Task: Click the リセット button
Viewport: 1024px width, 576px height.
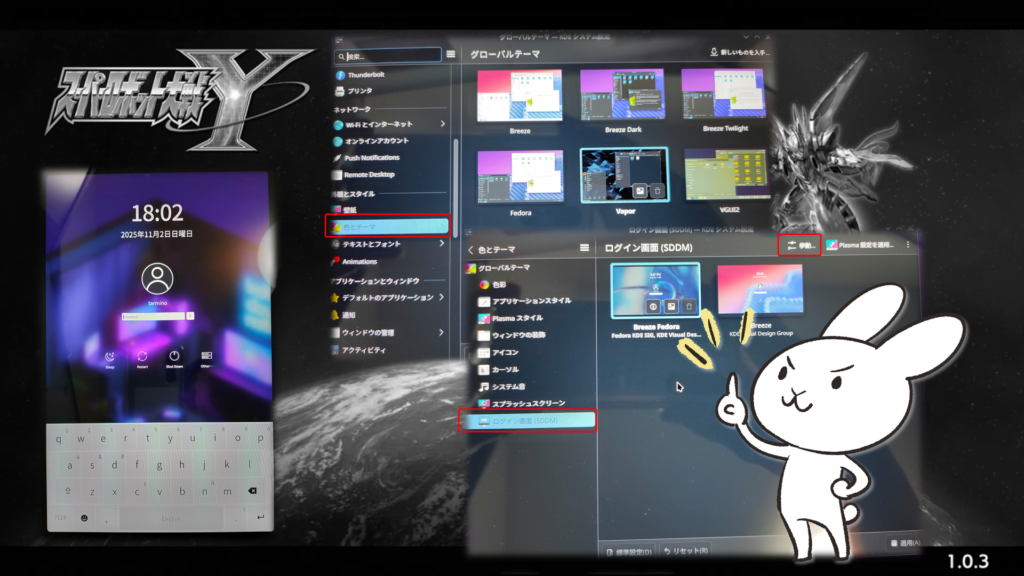Action: tap(685, 551)
